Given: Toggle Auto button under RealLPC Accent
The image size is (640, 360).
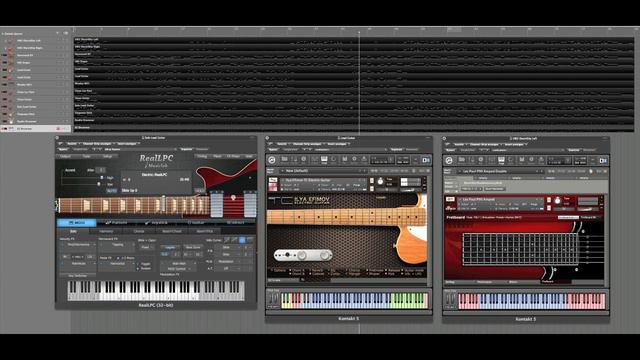Looking at the screenshot, I should click(x=112, y=191).
